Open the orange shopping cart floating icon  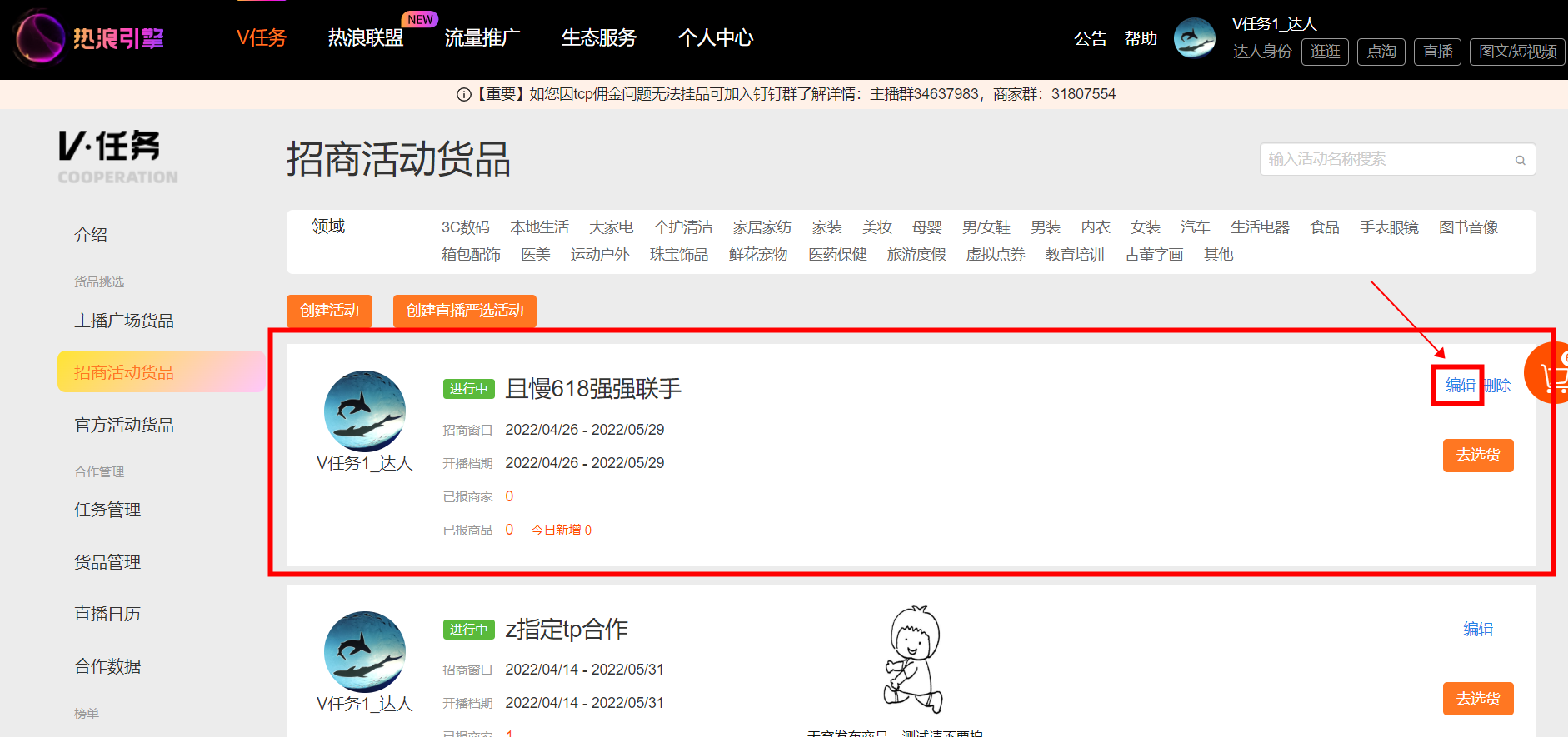point(1548,373)
